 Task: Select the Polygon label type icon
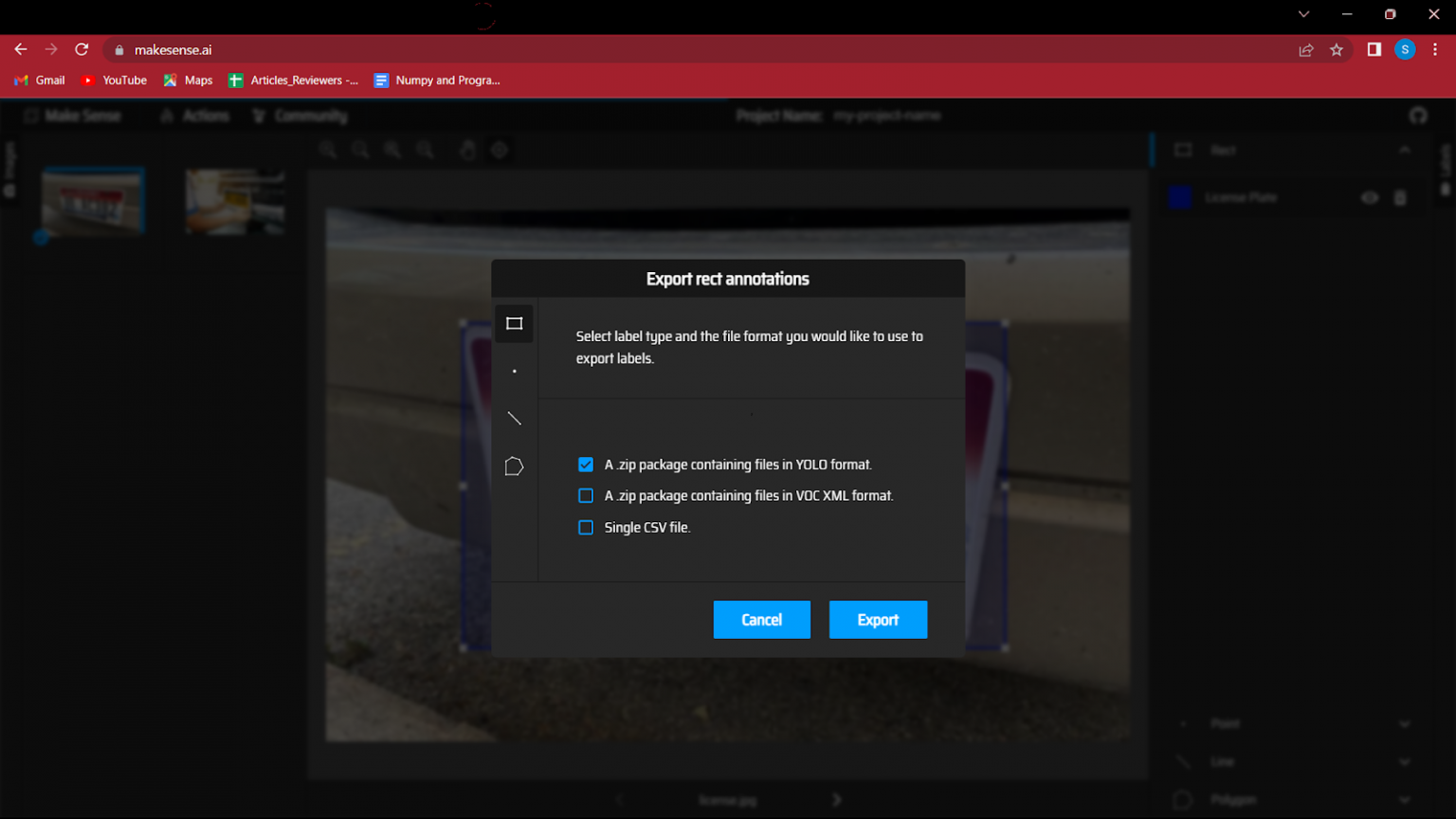(x=514, y=465)
